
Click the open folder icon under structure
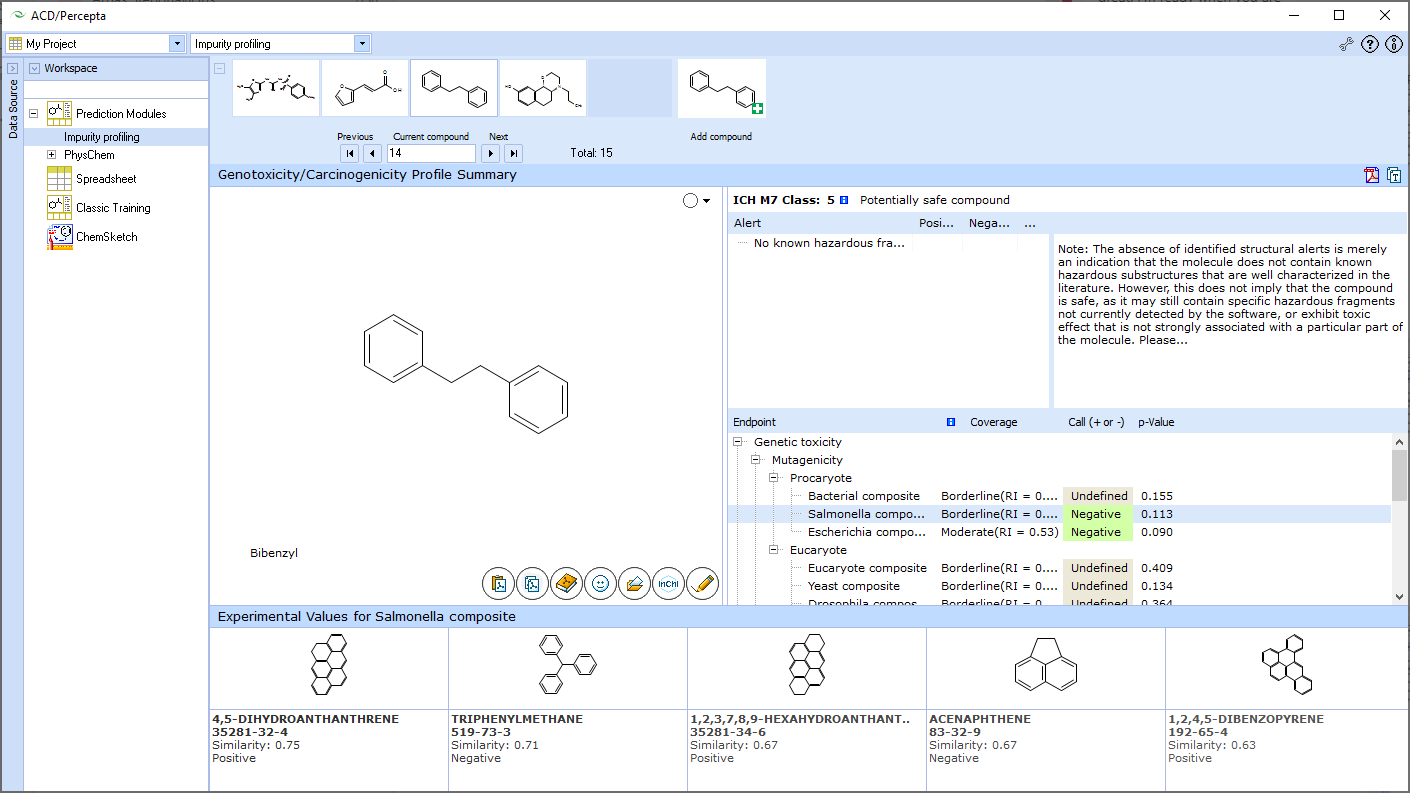(634, 583)
